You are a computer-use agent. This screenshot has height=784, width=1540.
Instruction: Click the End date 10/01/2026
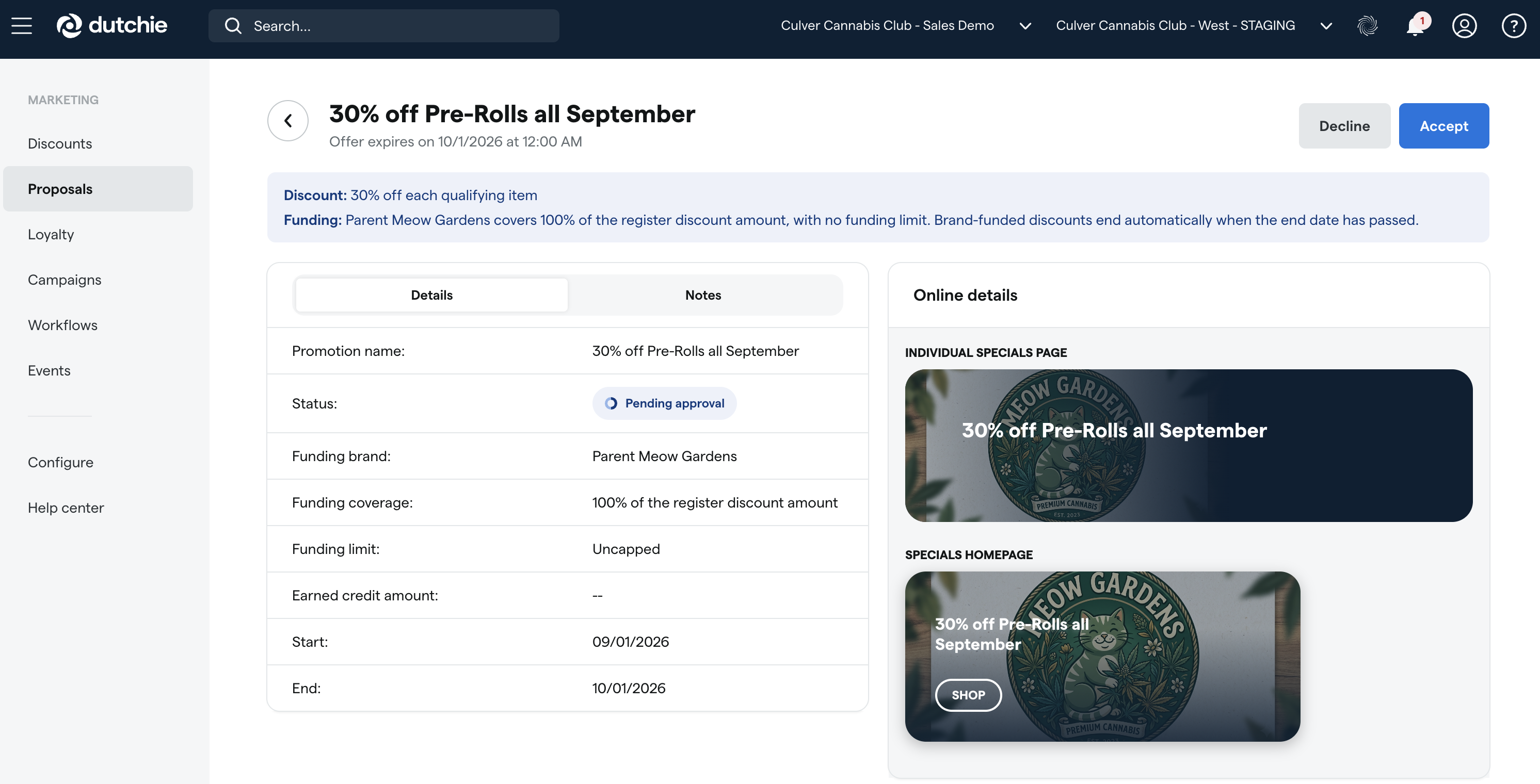(629, 689)
